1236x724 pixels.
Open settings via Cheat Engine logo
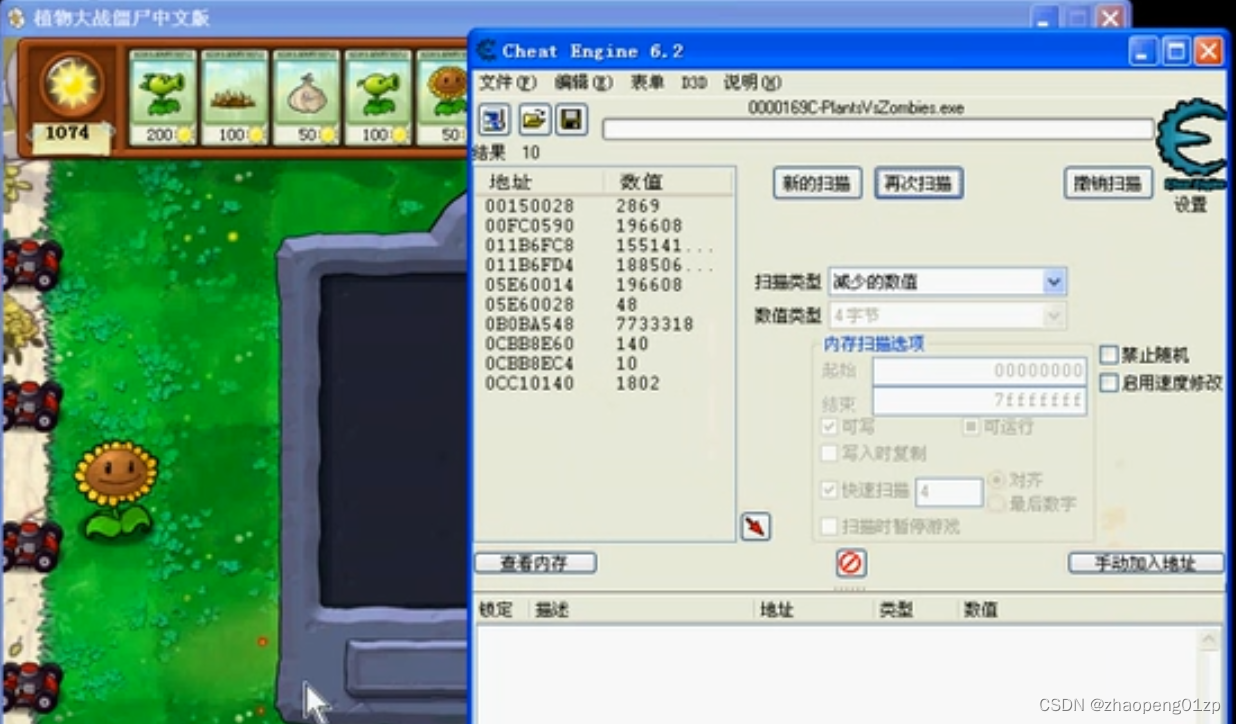pyautogui.click(x=1191, y=146)
